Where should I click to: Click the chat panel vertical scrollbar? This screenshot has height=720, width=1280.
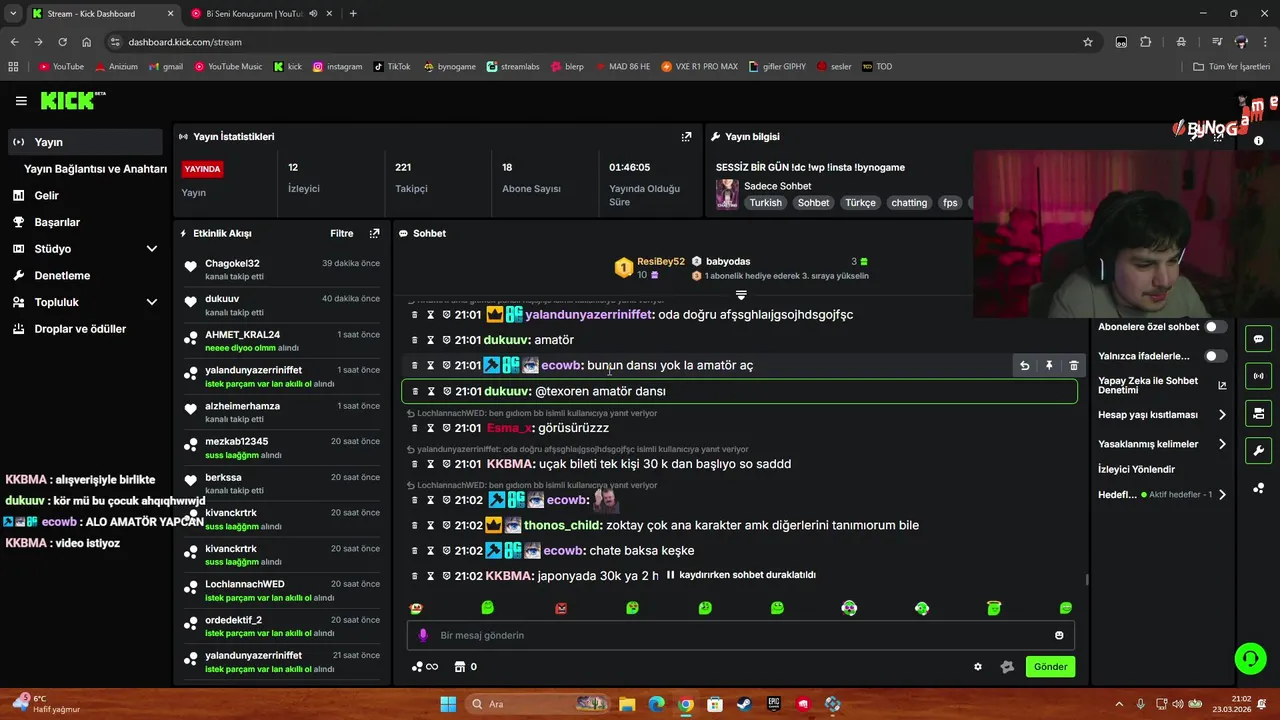click(x=1087, y=580)
